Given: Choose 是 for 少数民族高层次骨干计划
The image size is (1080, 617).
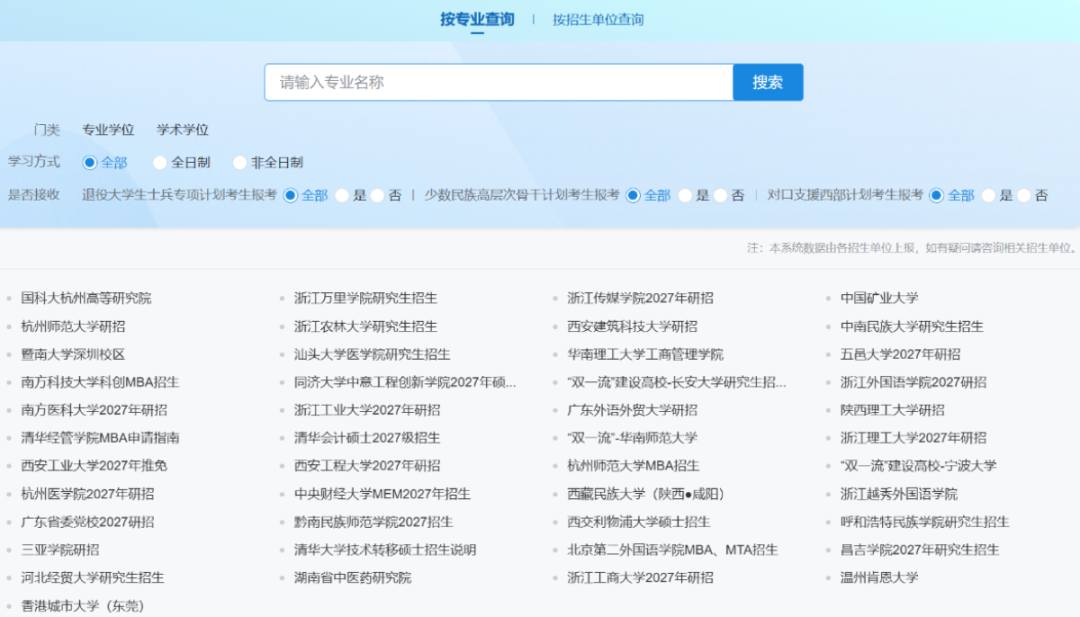Looking at the screenshot, I should pos(685,196).
